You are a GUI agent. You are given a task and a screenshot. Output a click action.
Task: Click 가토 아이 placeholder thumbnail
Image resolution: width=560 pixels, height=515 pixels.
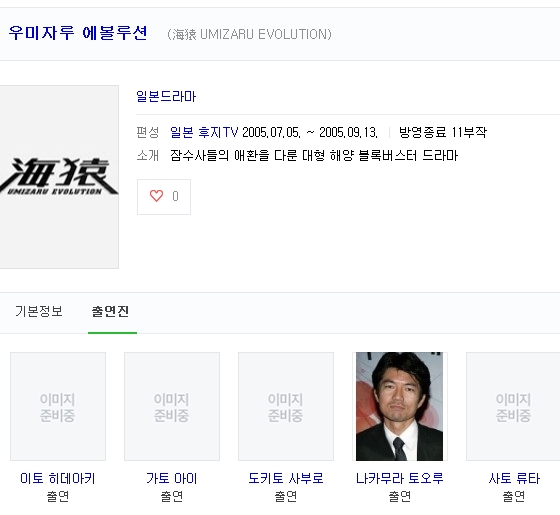(x=172, y=406)
